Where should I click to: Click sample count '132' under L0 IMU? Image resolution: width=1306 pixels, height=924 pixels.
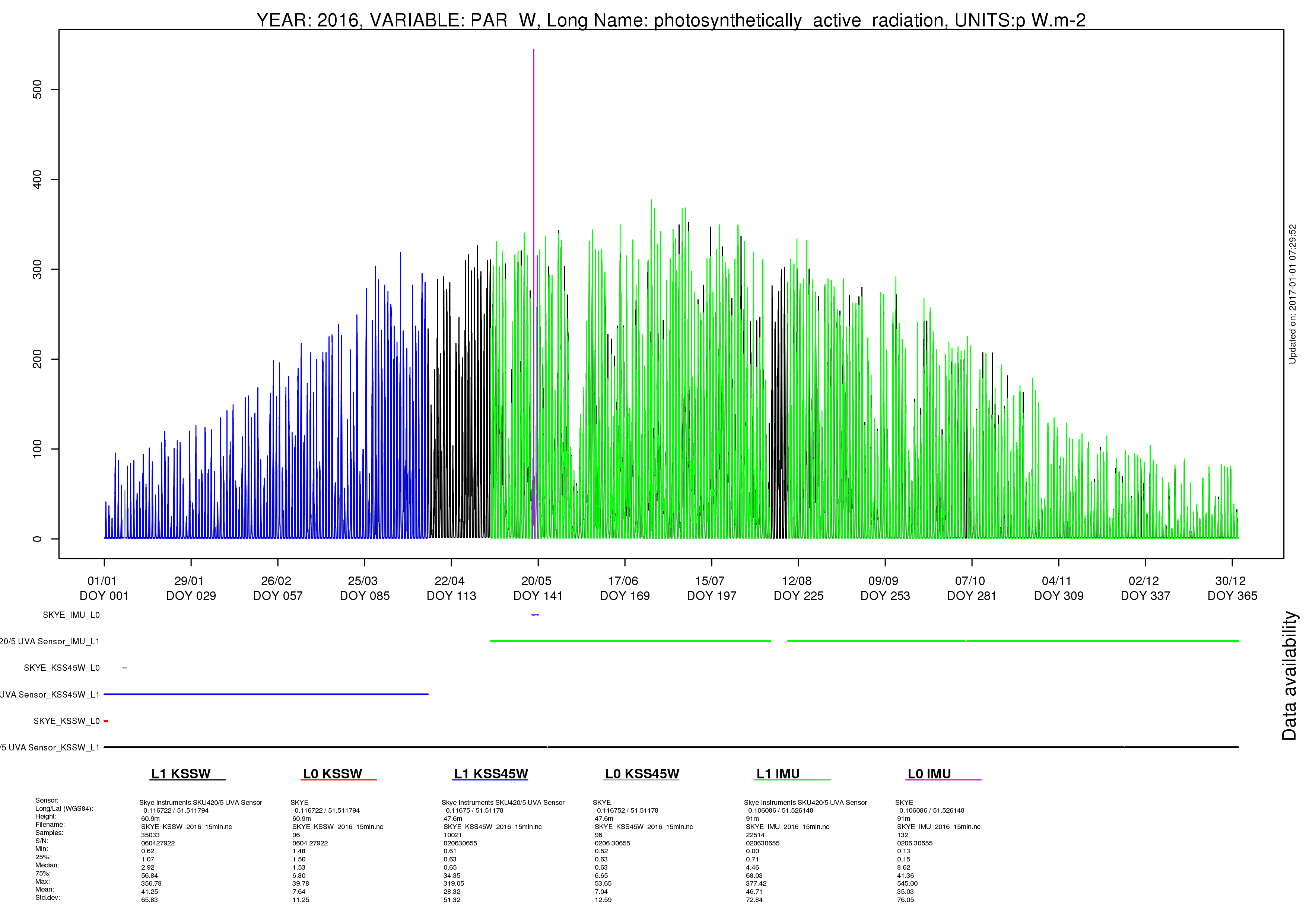coord(903,835)
